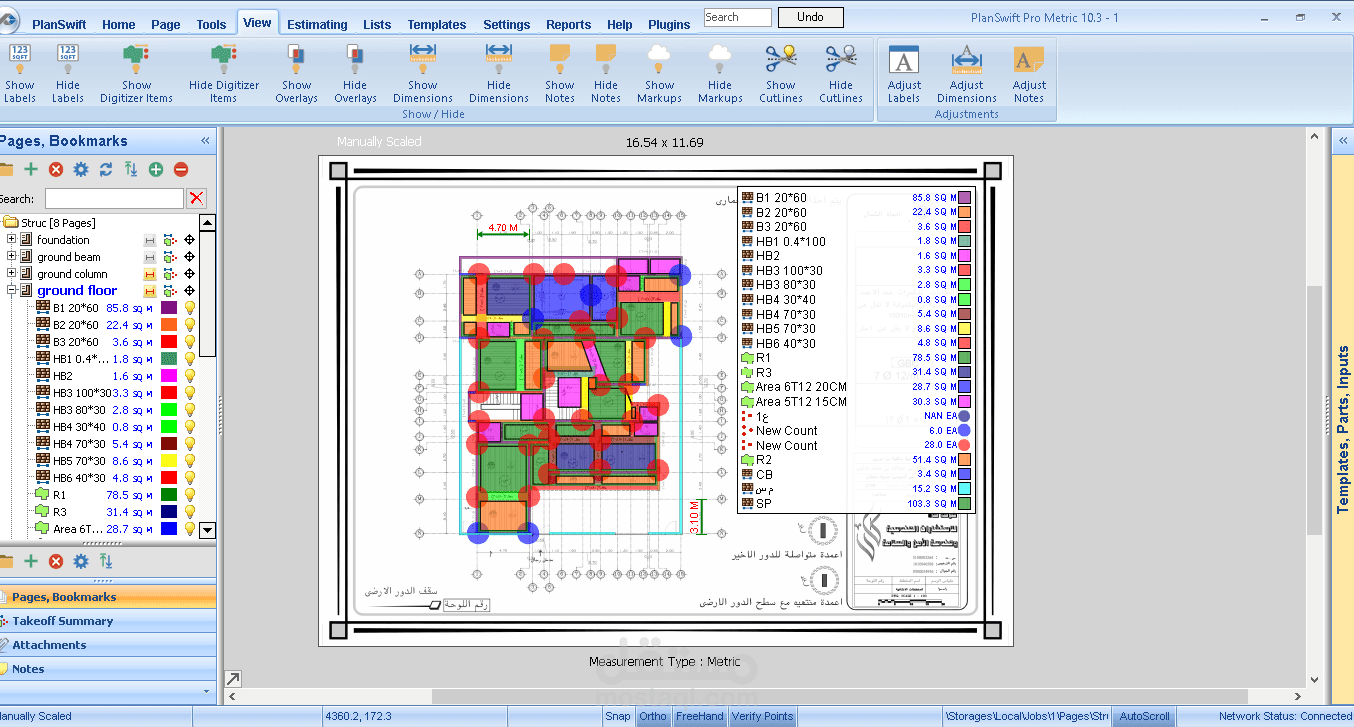Click Hide Markups cloud icon
The height and width of the screenshot is (727, 1354).
[x=720, y=57]
